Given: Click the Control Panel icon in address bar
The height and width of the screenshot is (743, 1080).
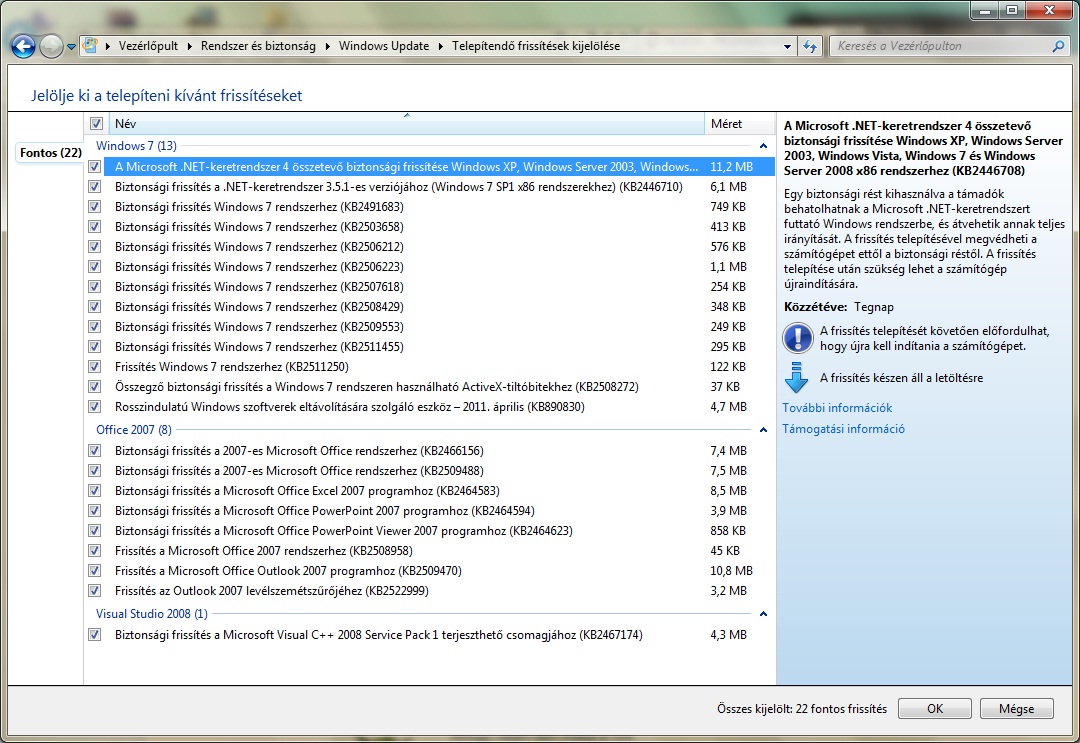Looking at the screenshot, I should coord(90,46).
